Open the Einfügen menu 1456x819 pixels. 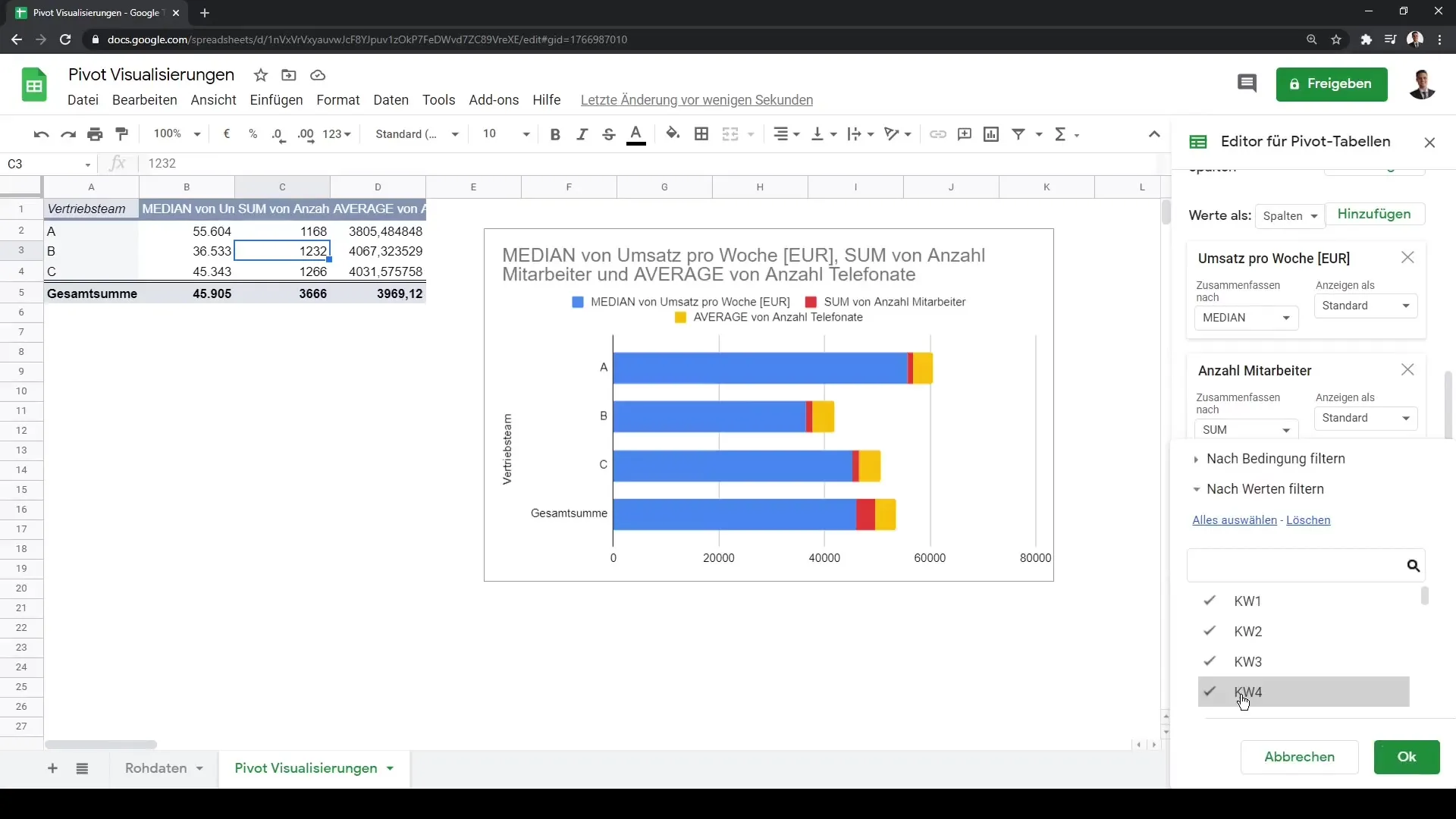[x=276, y=100]
